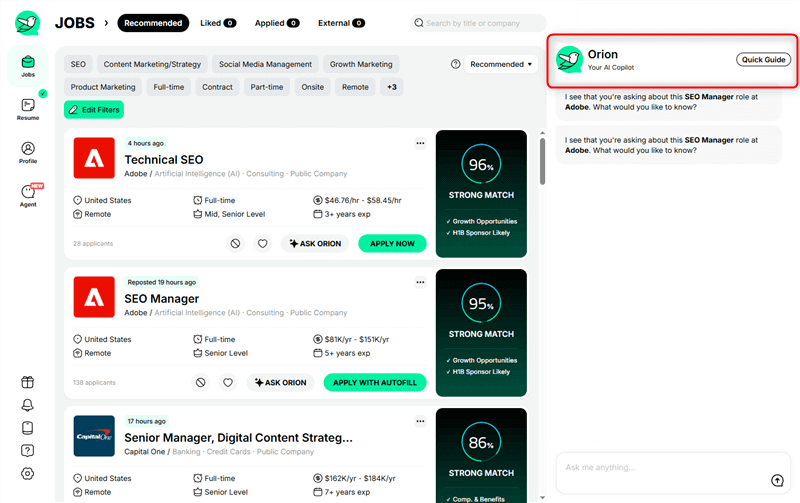Click the Adobe logo on Technical SEO card
This screenshot has height=503, width=800.
[94, 158]
